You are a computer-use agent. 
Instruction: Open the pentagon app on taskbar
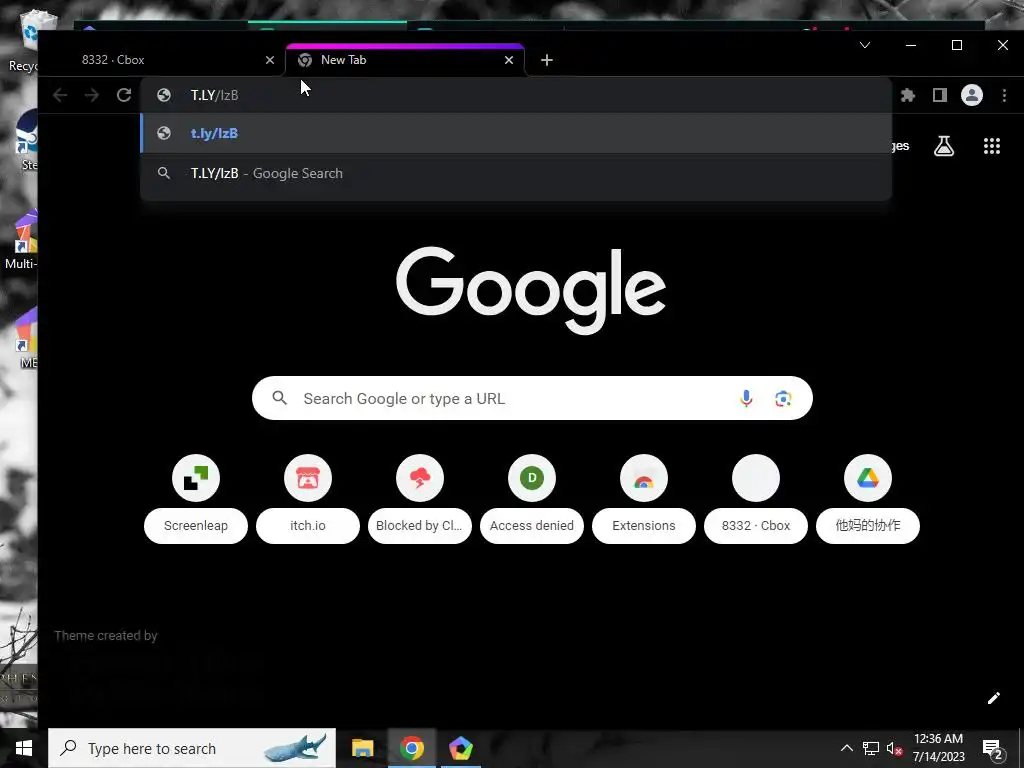click(x=460, y=748)
